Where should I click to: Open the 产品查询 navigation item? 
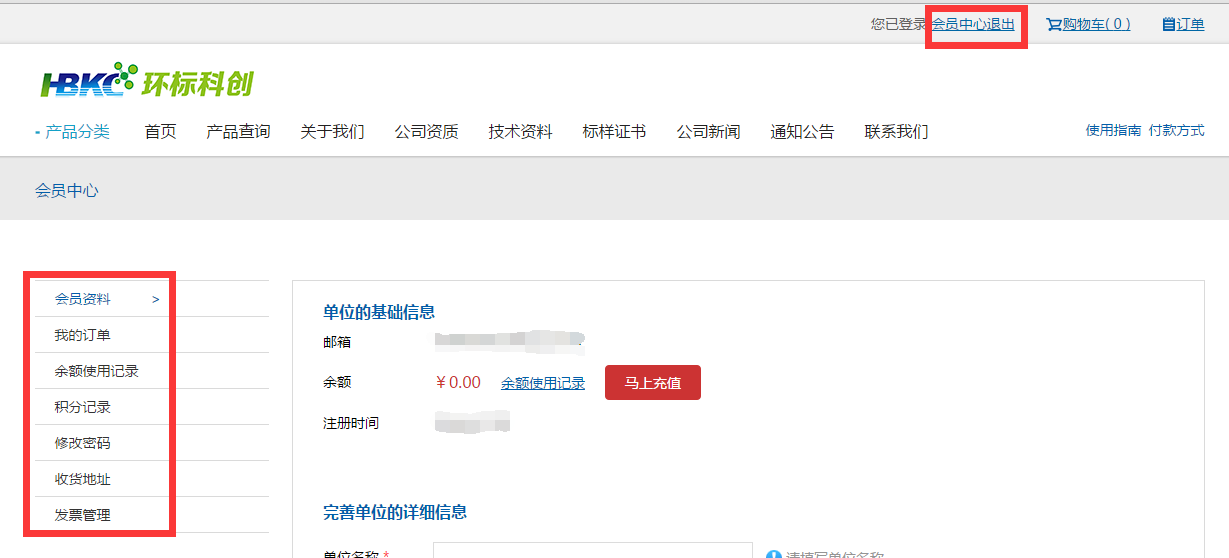pos(238,132)
